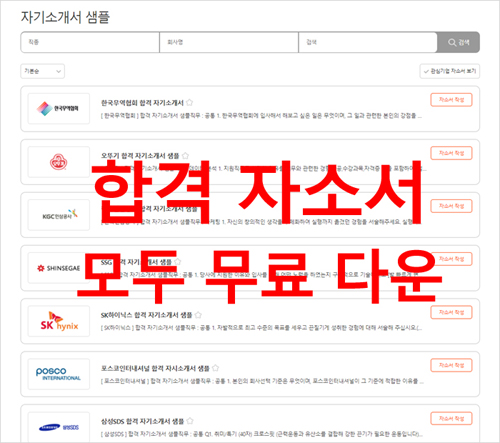This screenshot has height=443, width=500.
Task: Select the SK하이닉스 description preview text
Action: tap(261, 328)
